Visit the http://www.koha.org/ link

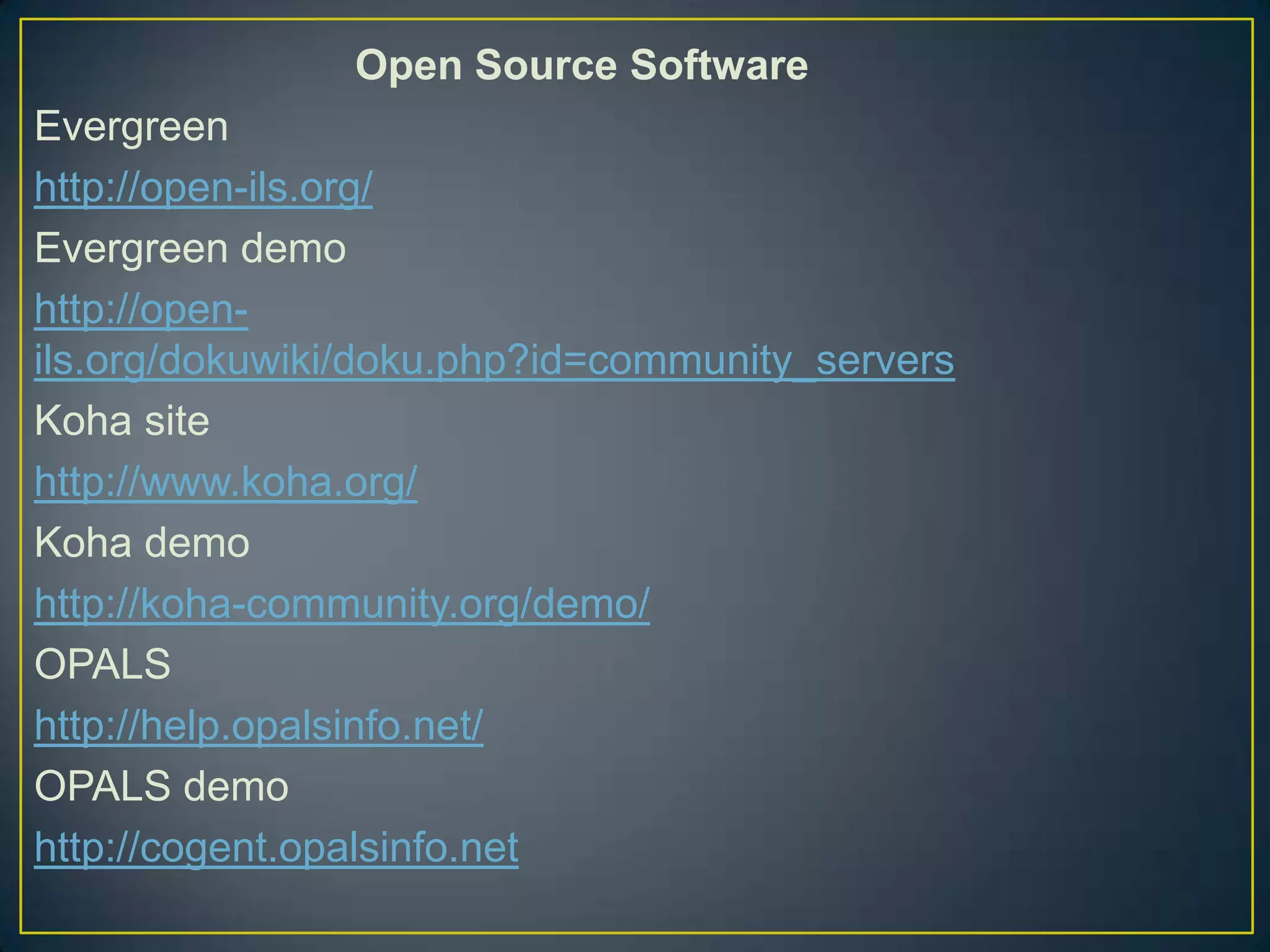(226, 482)
